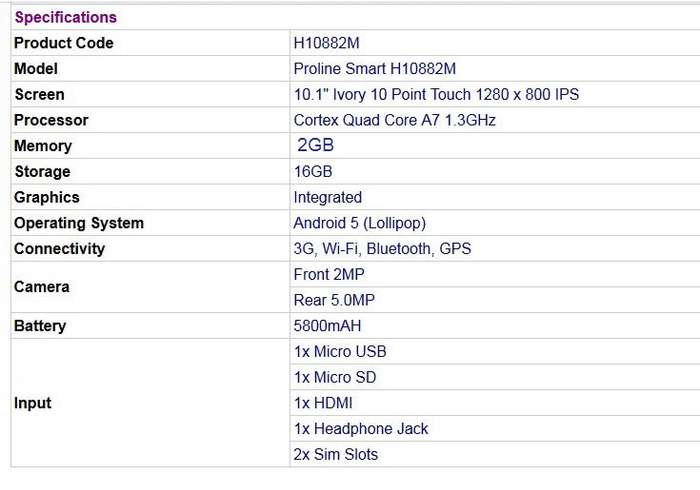Click the Front 2MP camera entry
The height and width of the screenshot is (490, 700).
[329, 274]
